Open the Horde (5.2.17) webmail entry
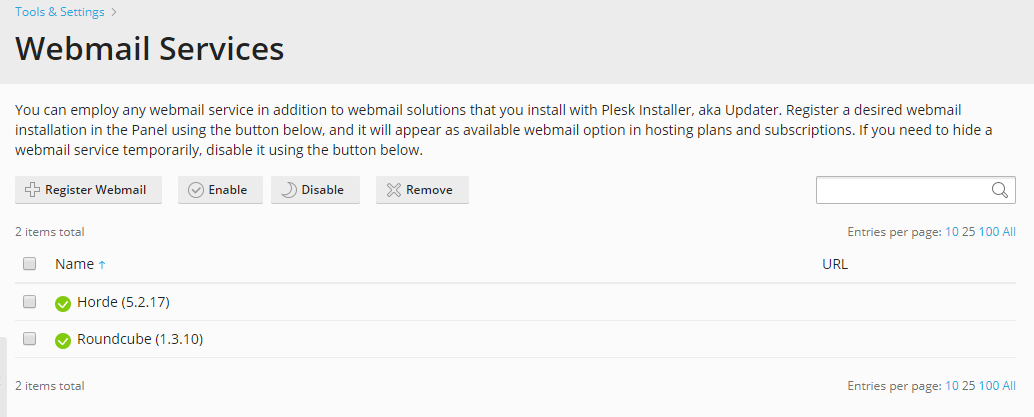Viewport: 1034px width, 417px height. (x=123, y=302)
